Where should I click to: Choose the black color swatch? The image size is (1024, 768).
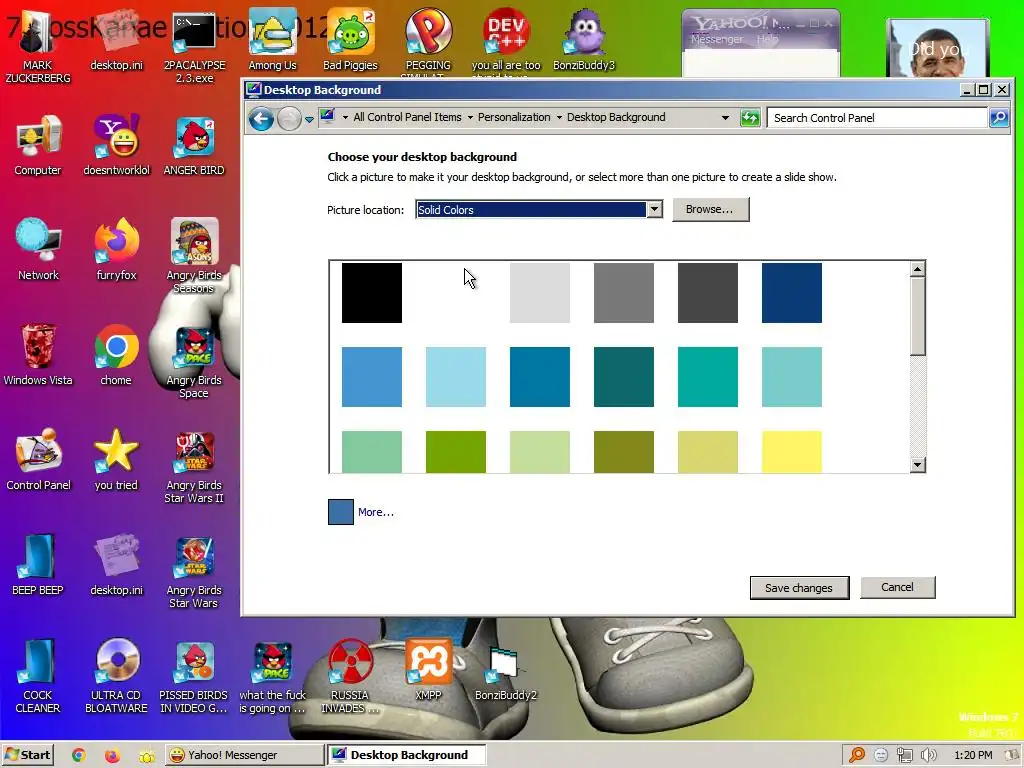click(x=372, y=293)
